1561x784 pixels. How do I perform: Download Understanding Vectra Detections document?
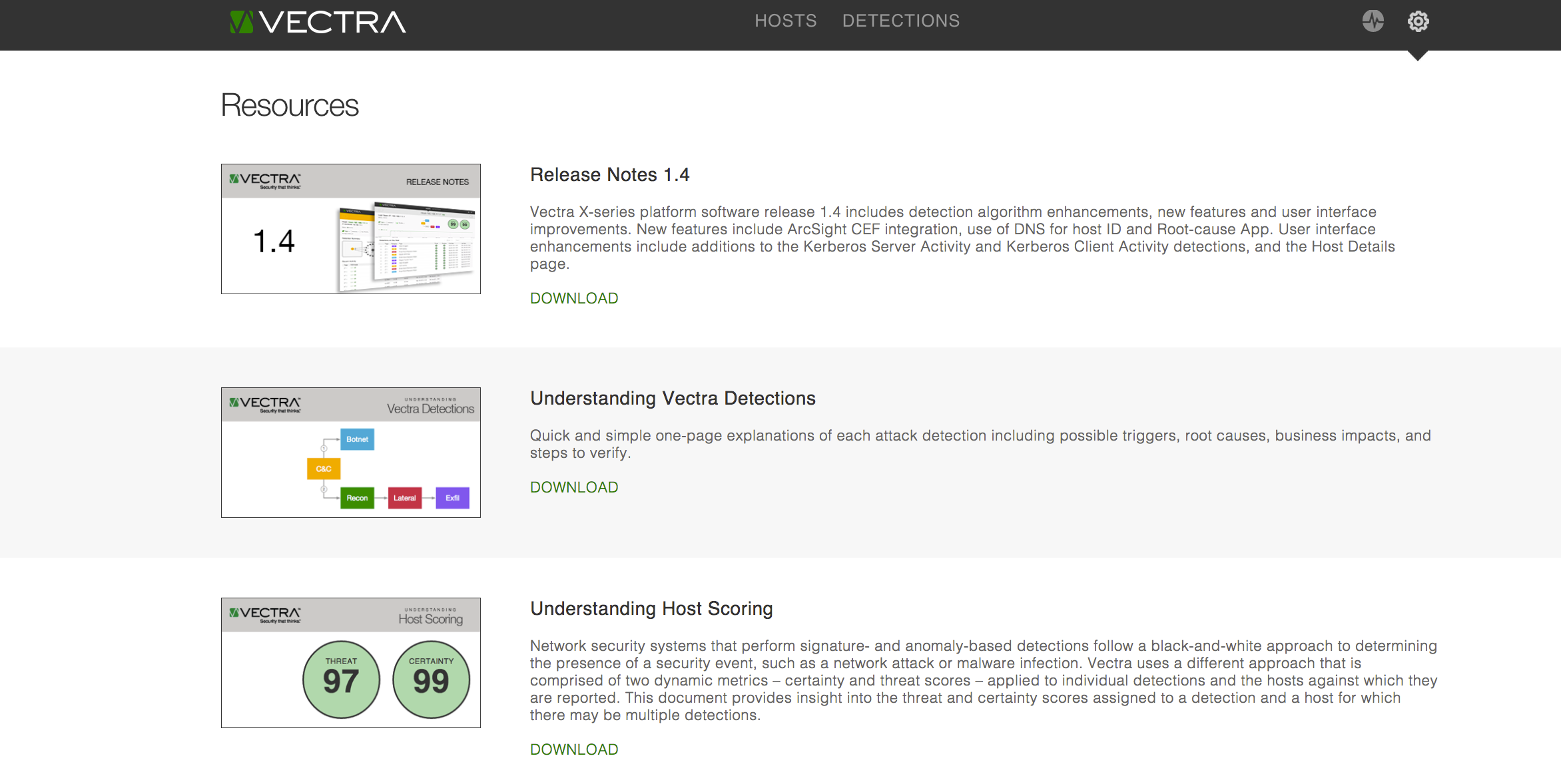pos(574,487)
